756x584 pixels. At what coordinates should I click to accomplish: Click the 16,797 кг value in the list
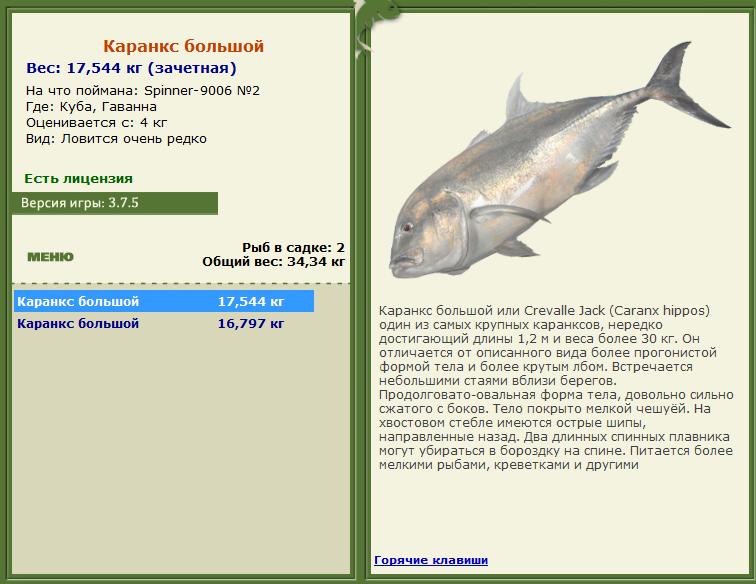tap(251, 324)
